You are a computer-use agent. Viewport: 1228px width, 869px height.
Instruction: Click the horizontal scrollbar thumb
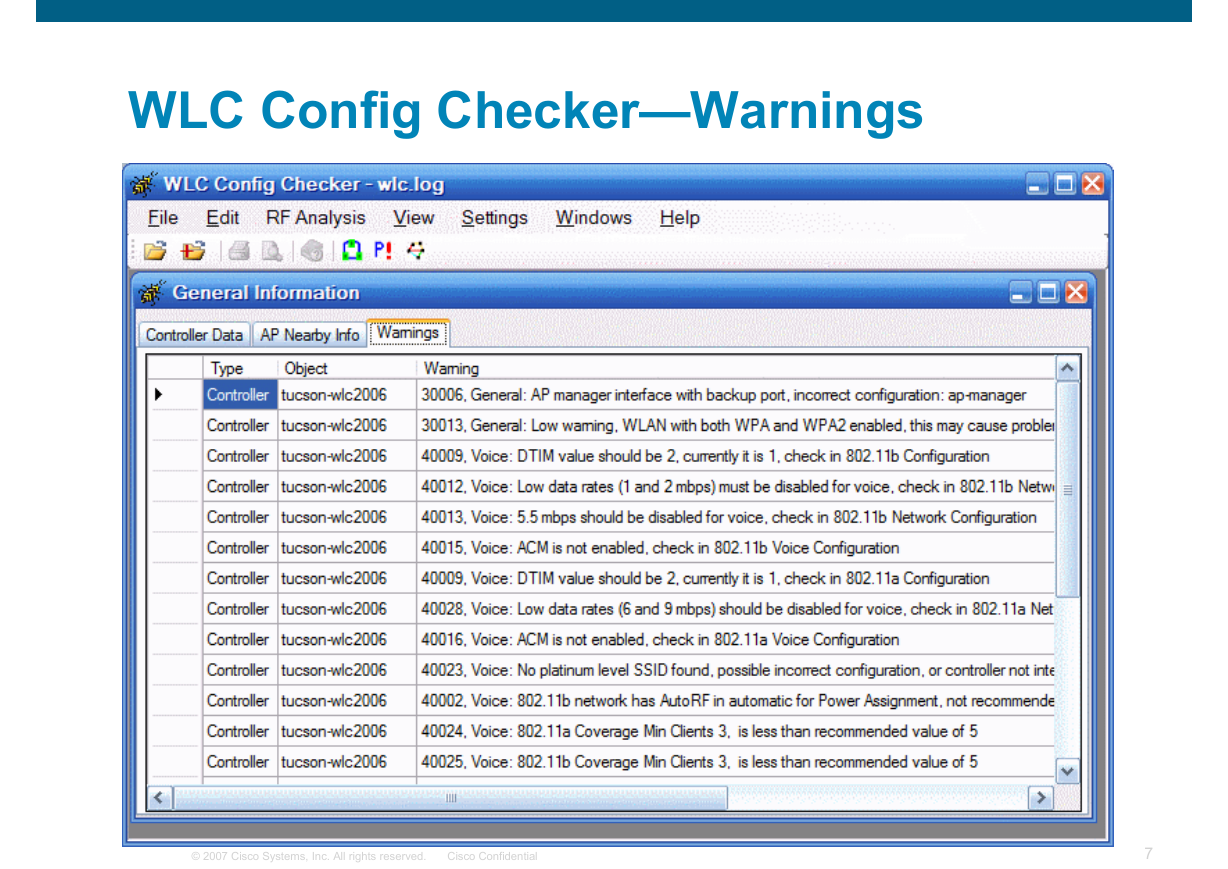[x=451, y=798]
